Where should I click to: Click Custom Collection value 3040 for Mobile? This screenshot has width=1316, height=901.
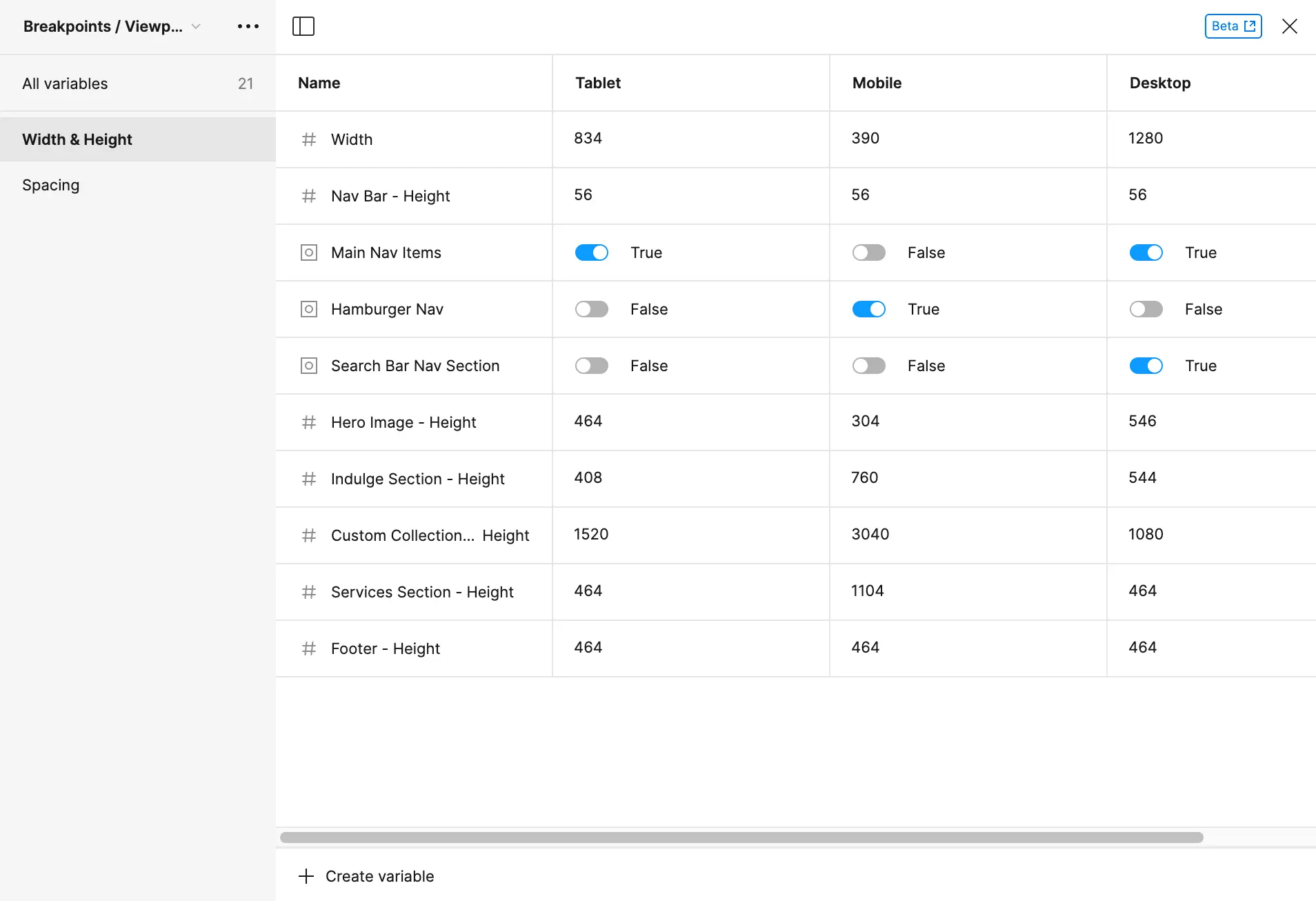point(870,534)
